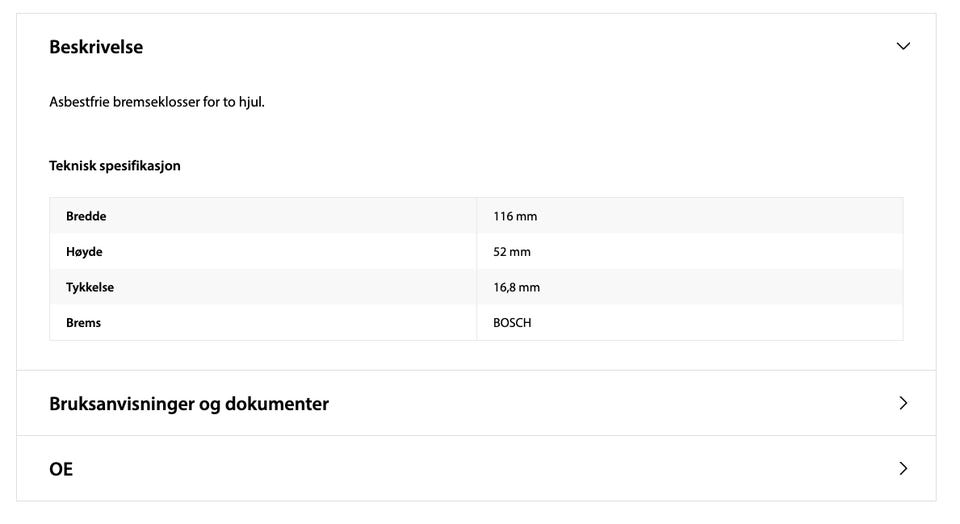Expand Bruksanvisninger og dokumenter chevron arrow

[903, 403]
